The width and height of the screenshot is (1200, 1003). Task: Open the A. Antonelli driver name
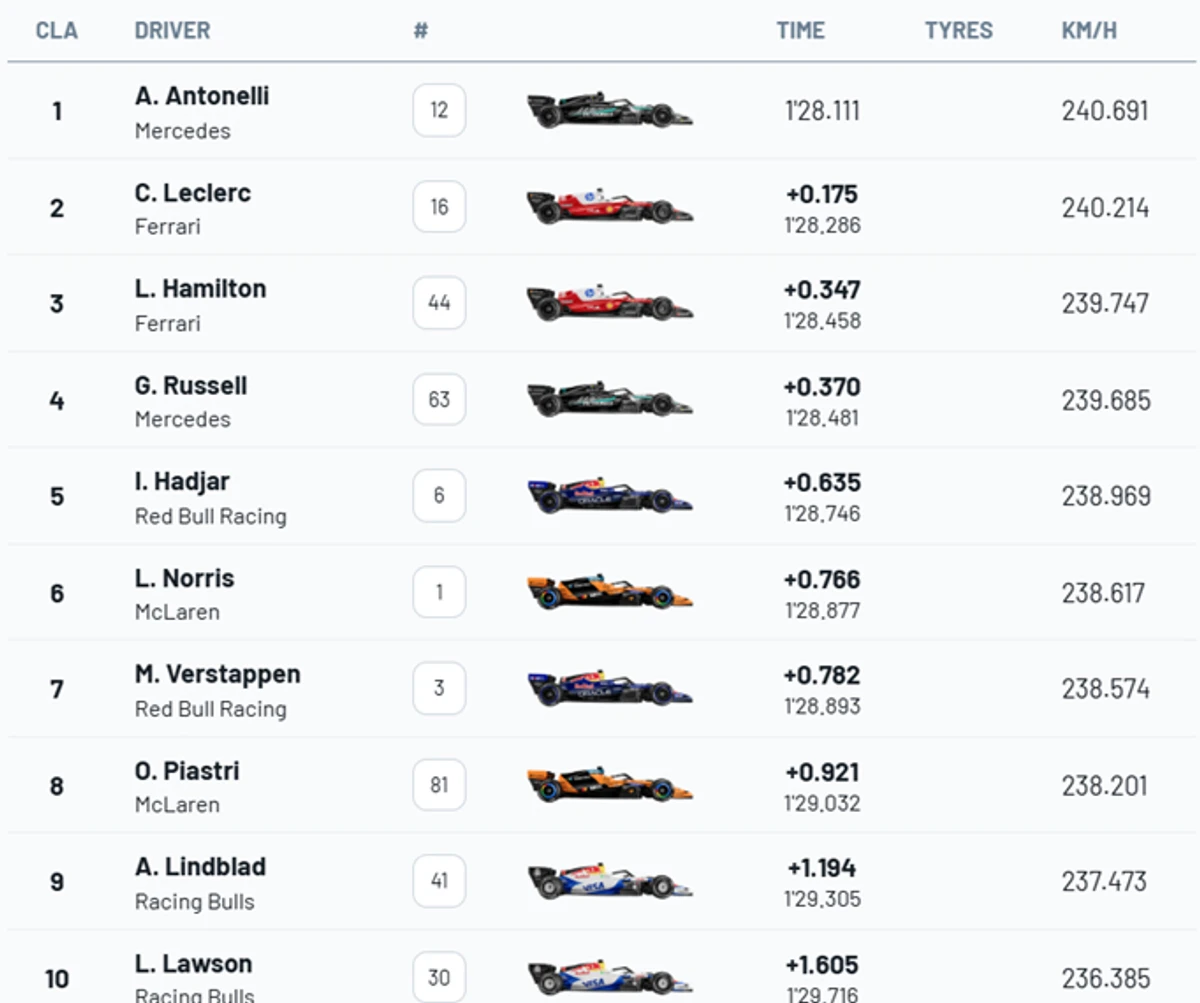coord(202,96)
